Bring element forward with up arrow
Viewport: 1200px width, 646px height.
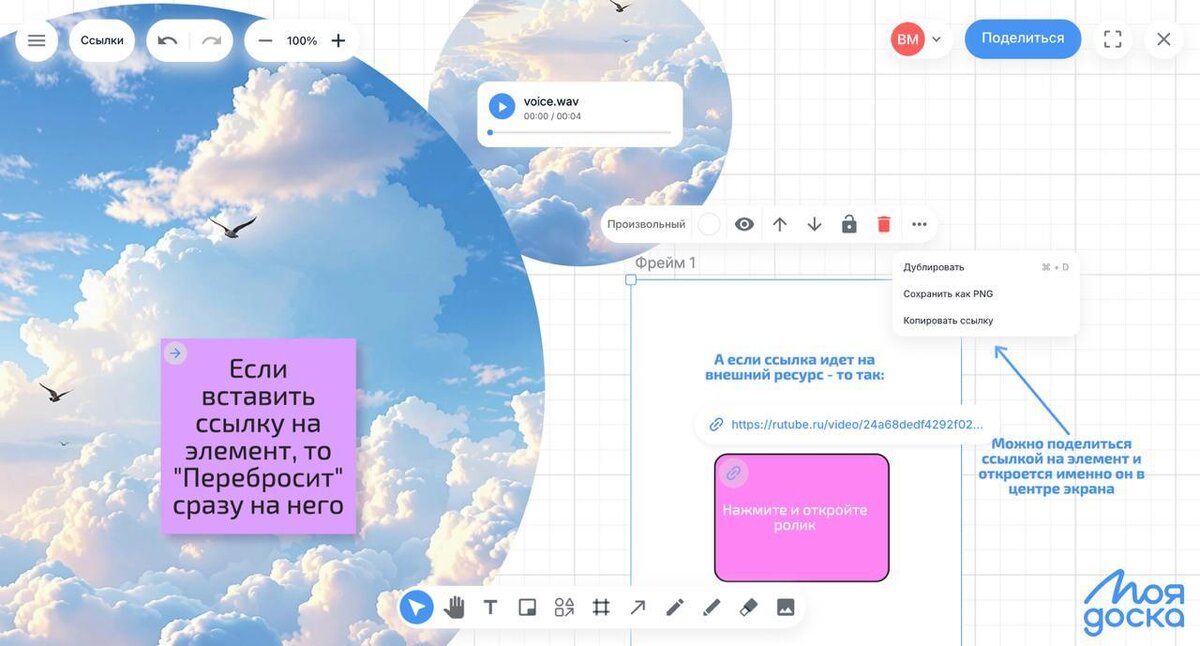tap(780, 225)
